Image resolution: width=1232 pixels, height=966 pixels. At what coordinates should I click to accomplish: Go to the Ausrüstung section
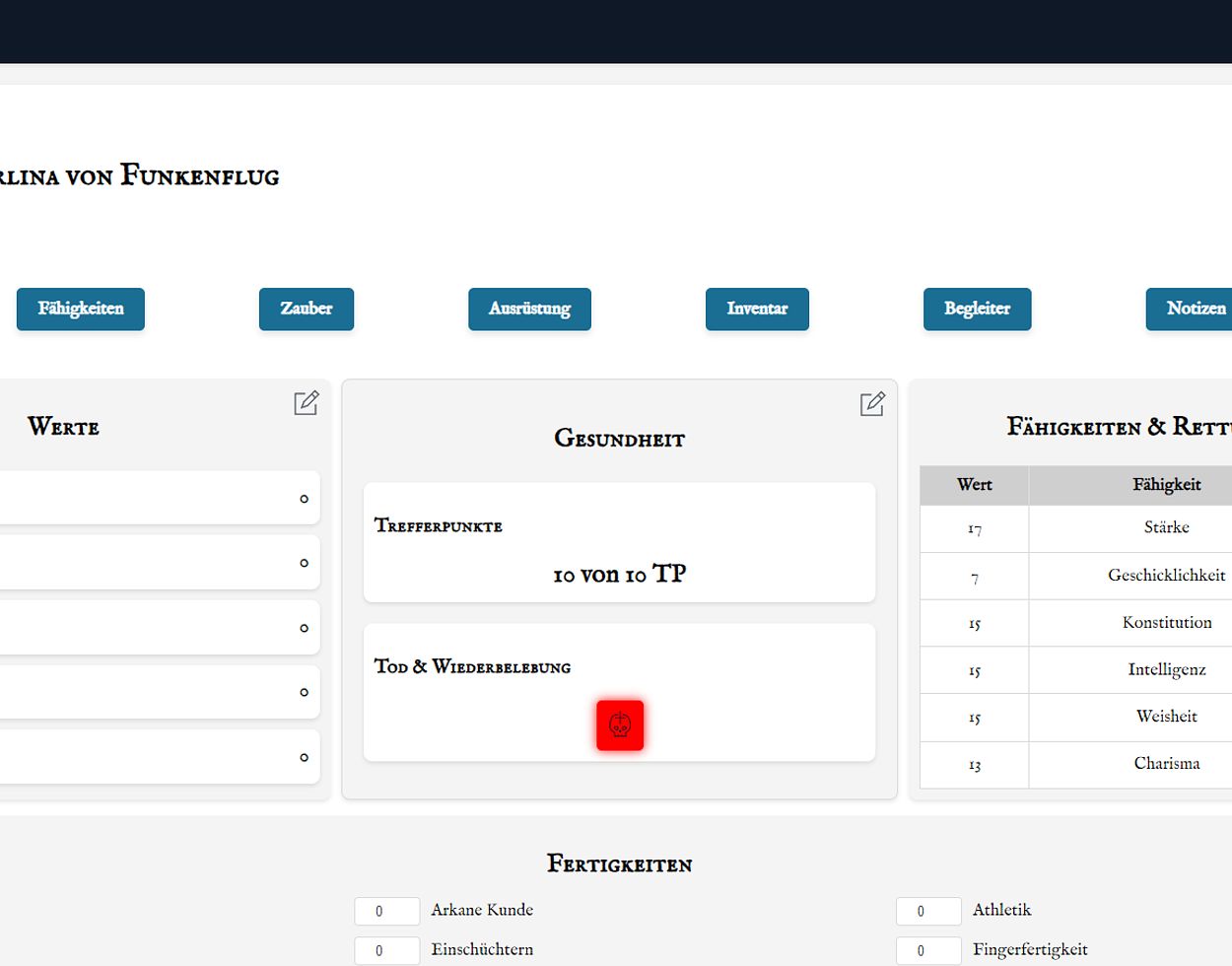click(x=529, y=310)
